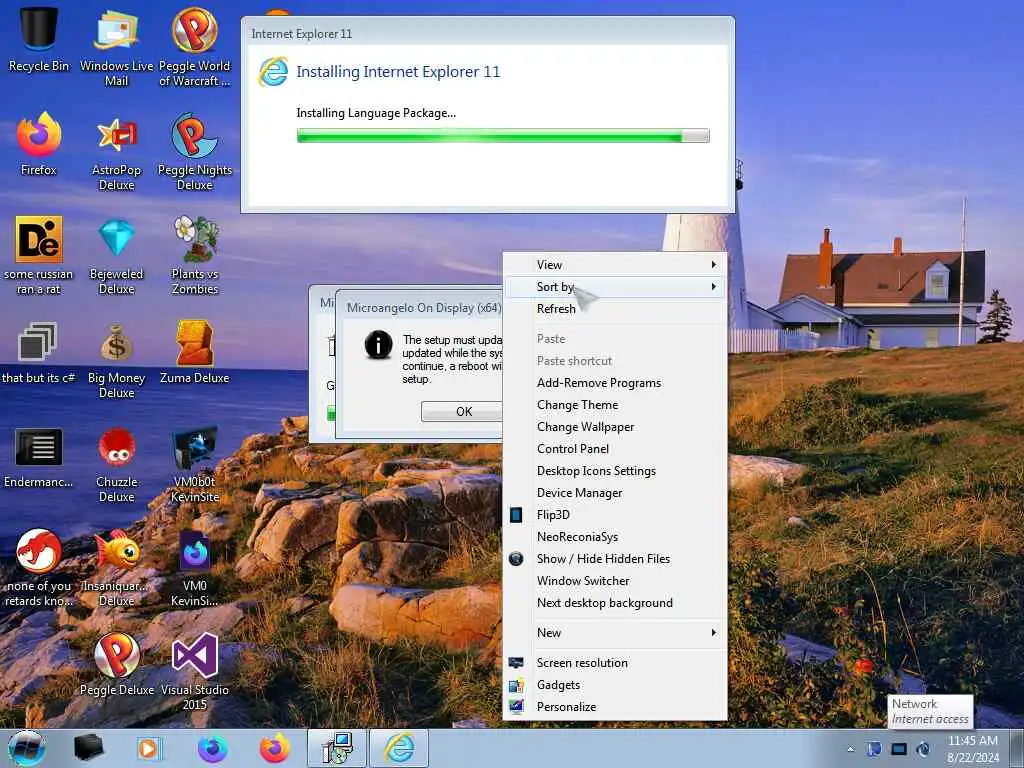Open Device Manager from context menu
This screenshot has height=768, width=1024.
(615, 493)
